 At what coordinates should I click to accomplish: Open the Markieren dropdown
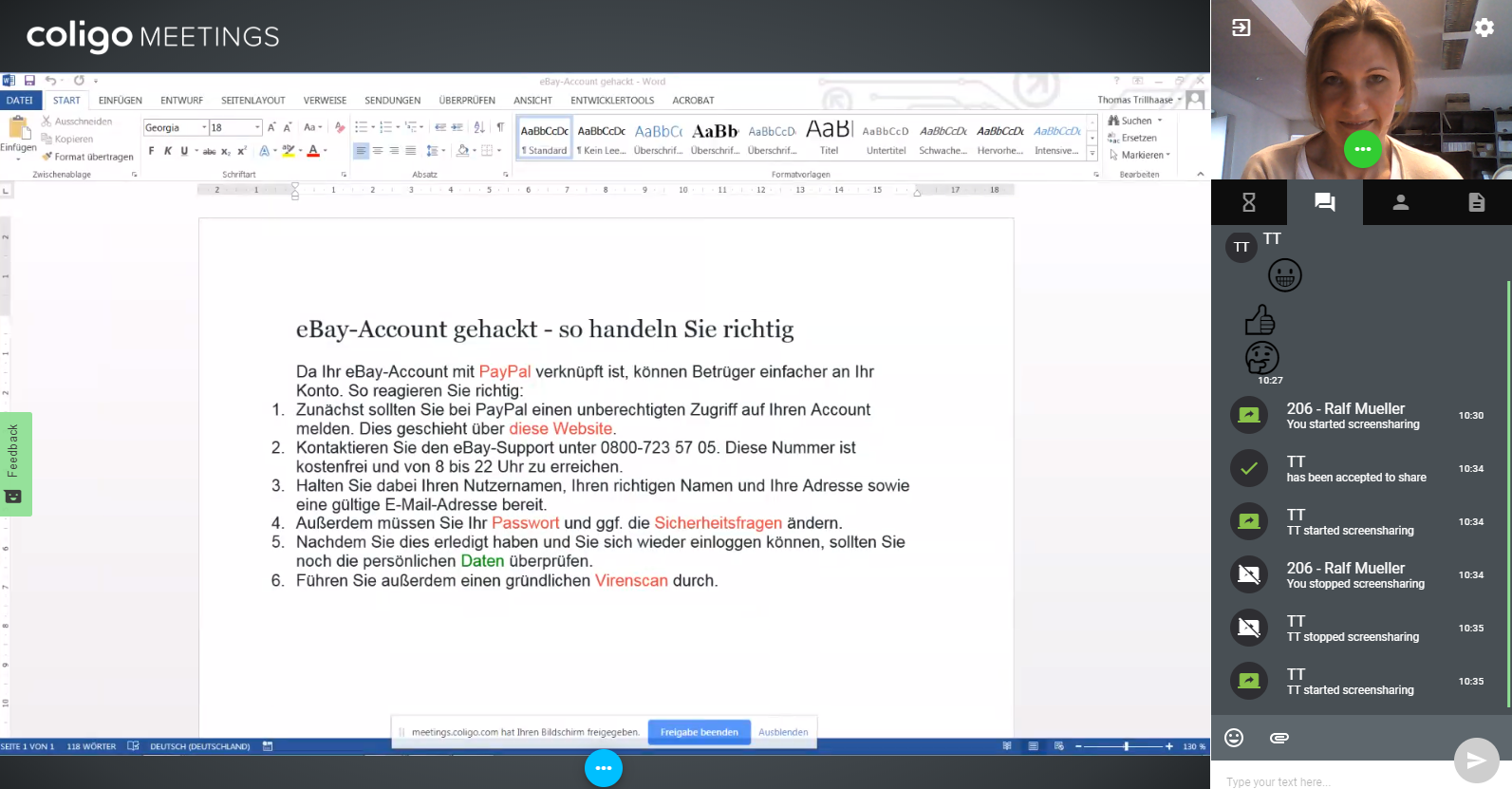coord(1140,155)
